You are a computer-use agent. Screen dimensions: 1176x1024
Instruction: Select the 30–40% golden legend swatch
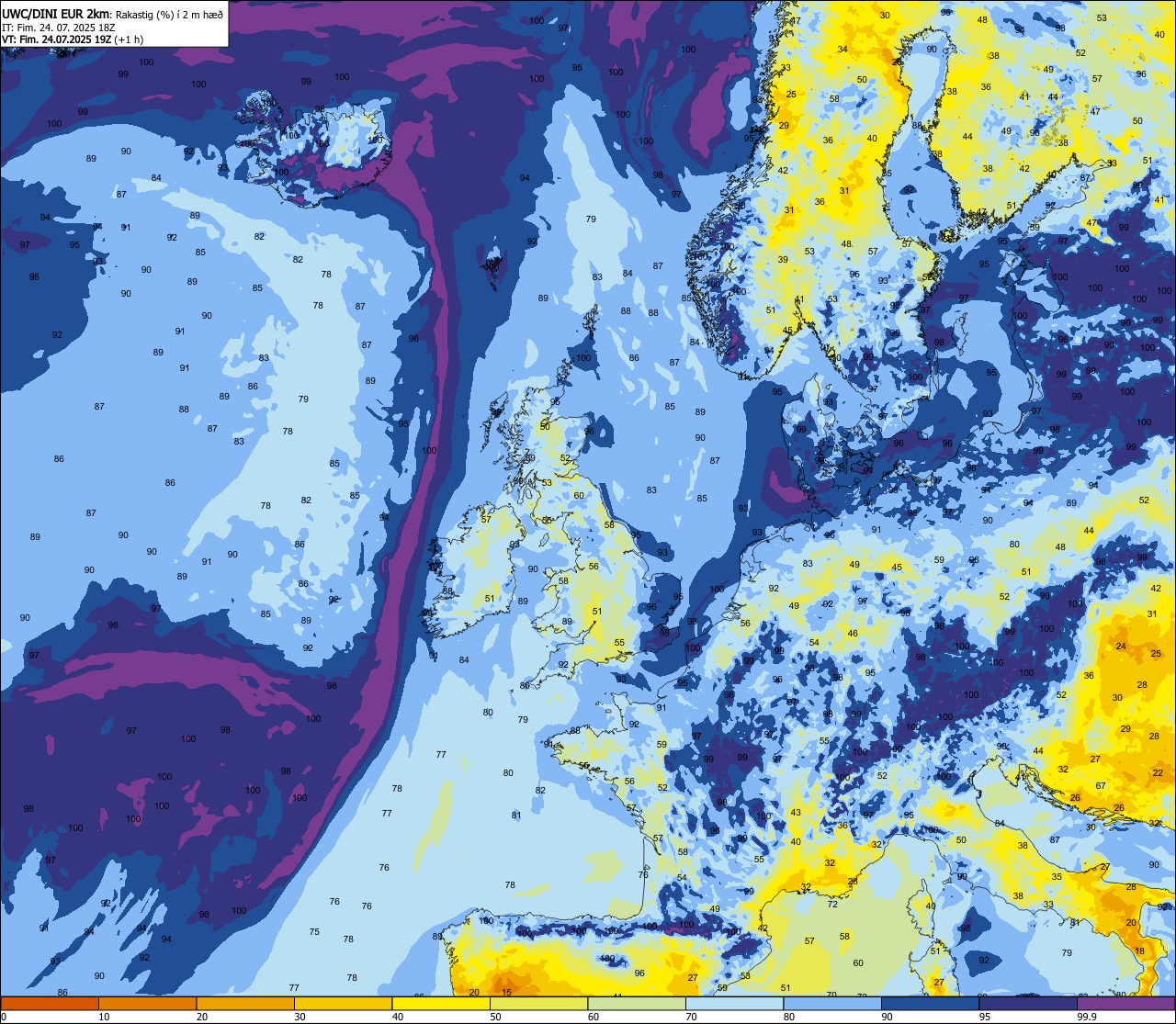(x=343, y=1003)
